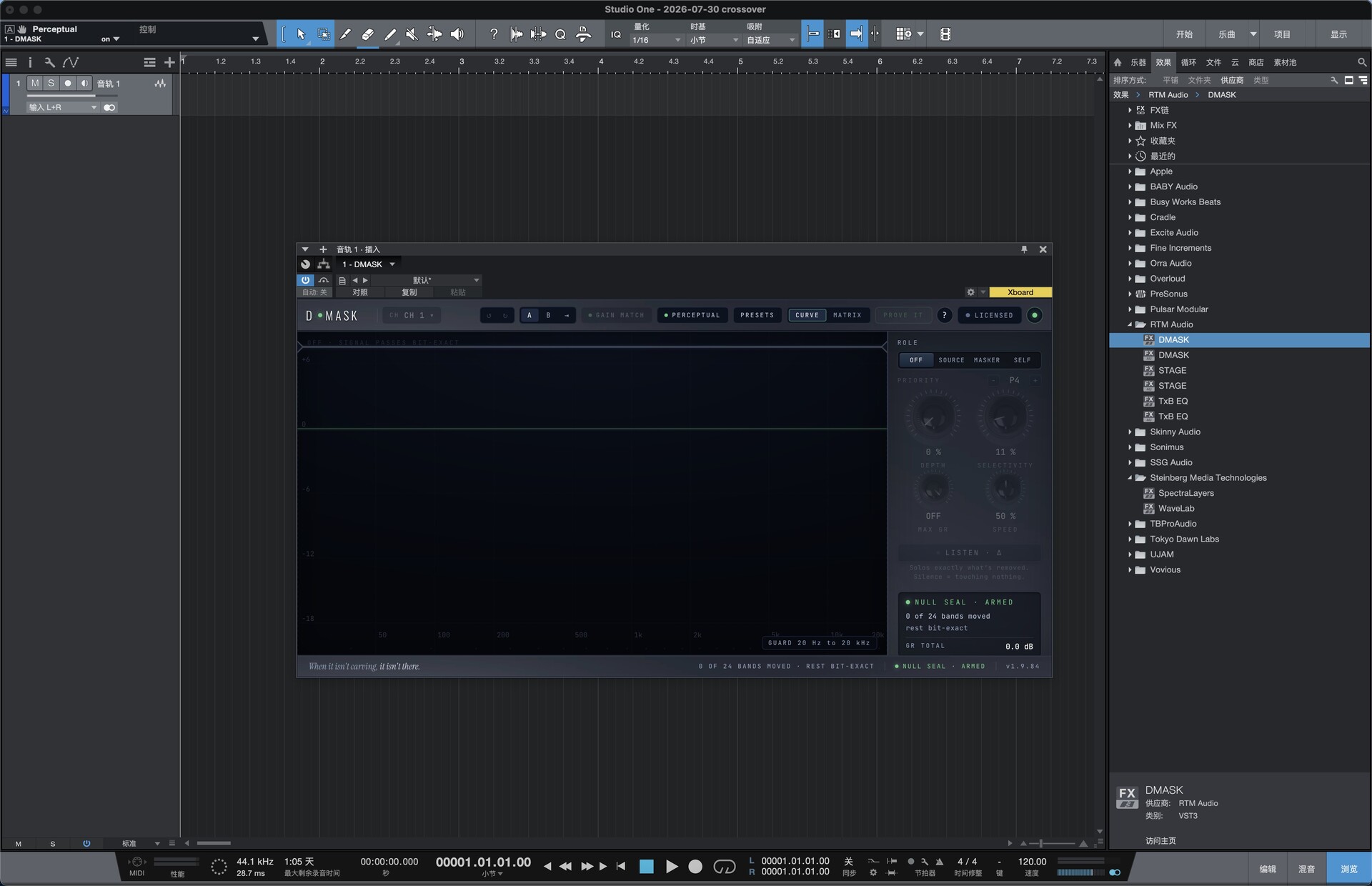Select the Arrow tool in the toolbar
Screen dimensions: 1372x886
(300, 34)
